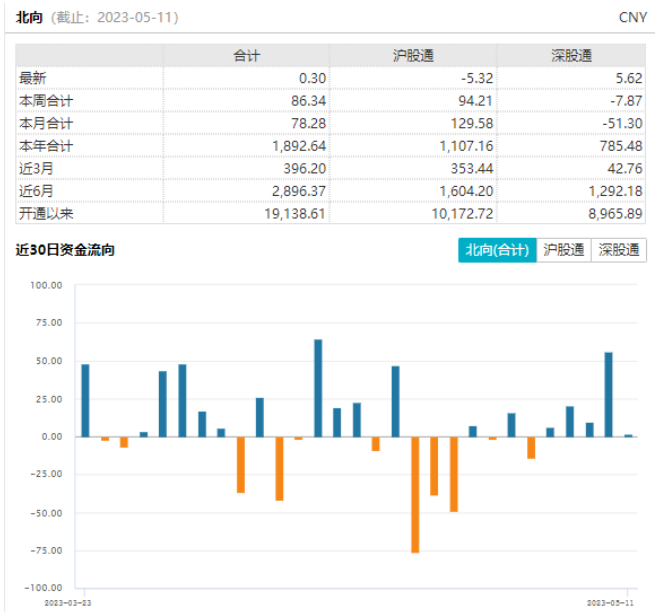Screen dimensions: 660x612
Task: Click the value -5.32 in 最新 row
Action: (476, 78)
